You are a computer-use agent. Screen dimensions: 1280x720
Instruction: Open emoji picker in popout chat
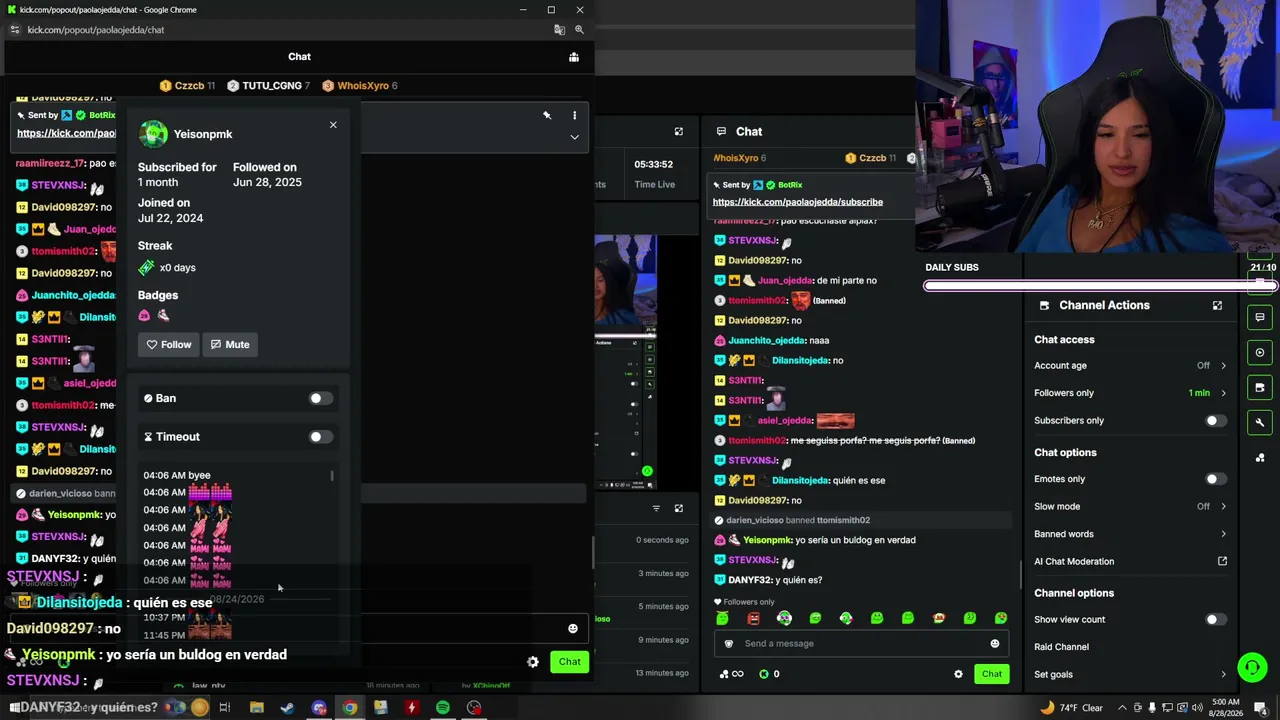pyautogui.click(x=573, y=628)
